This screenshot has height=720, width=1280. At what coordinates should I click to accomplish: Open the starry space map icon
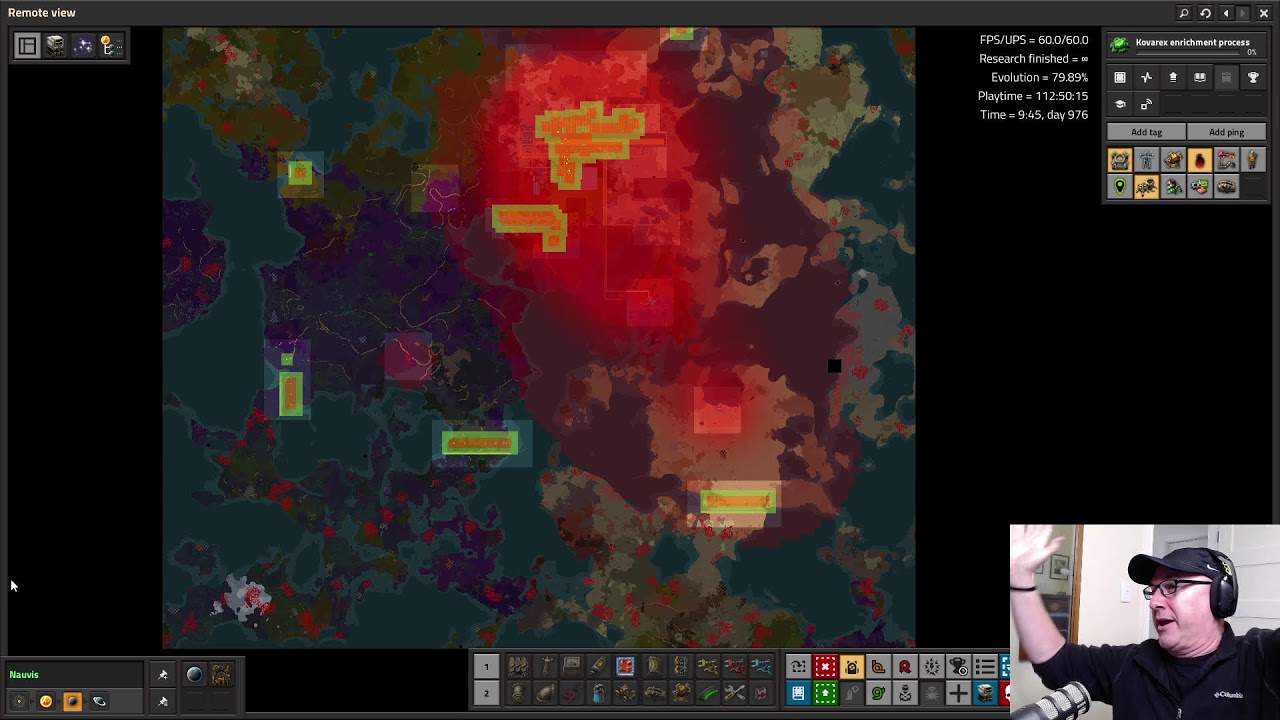click(83, 45)
